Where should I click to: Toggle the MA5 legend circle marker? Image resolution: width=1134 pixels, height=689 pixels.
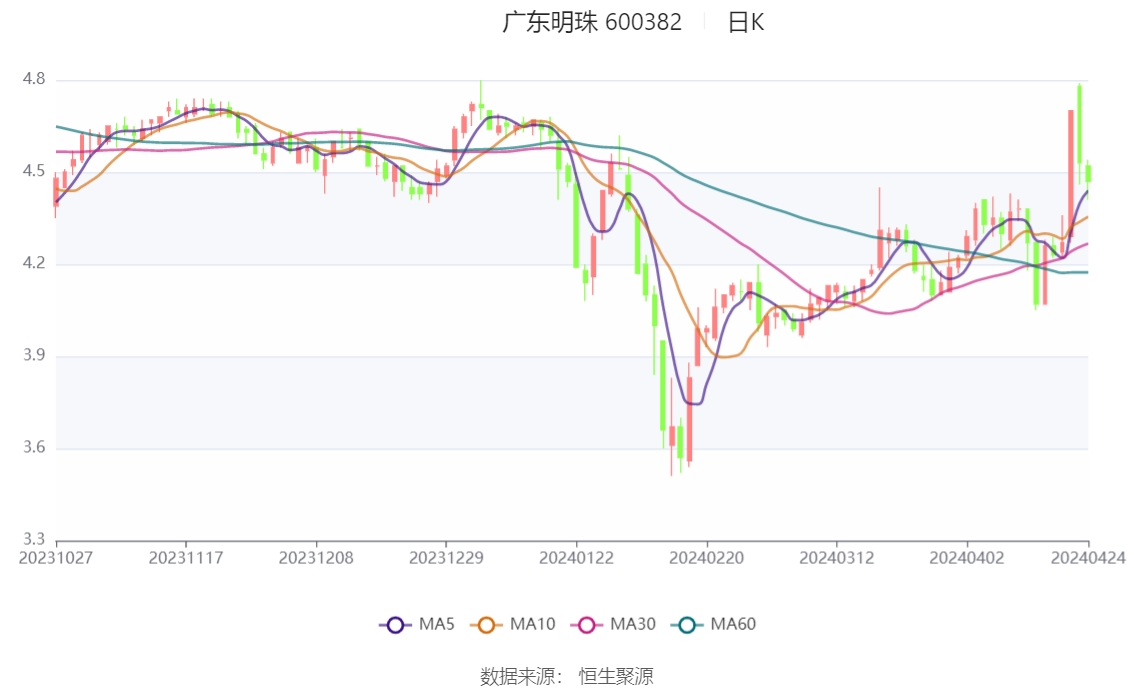395,625
